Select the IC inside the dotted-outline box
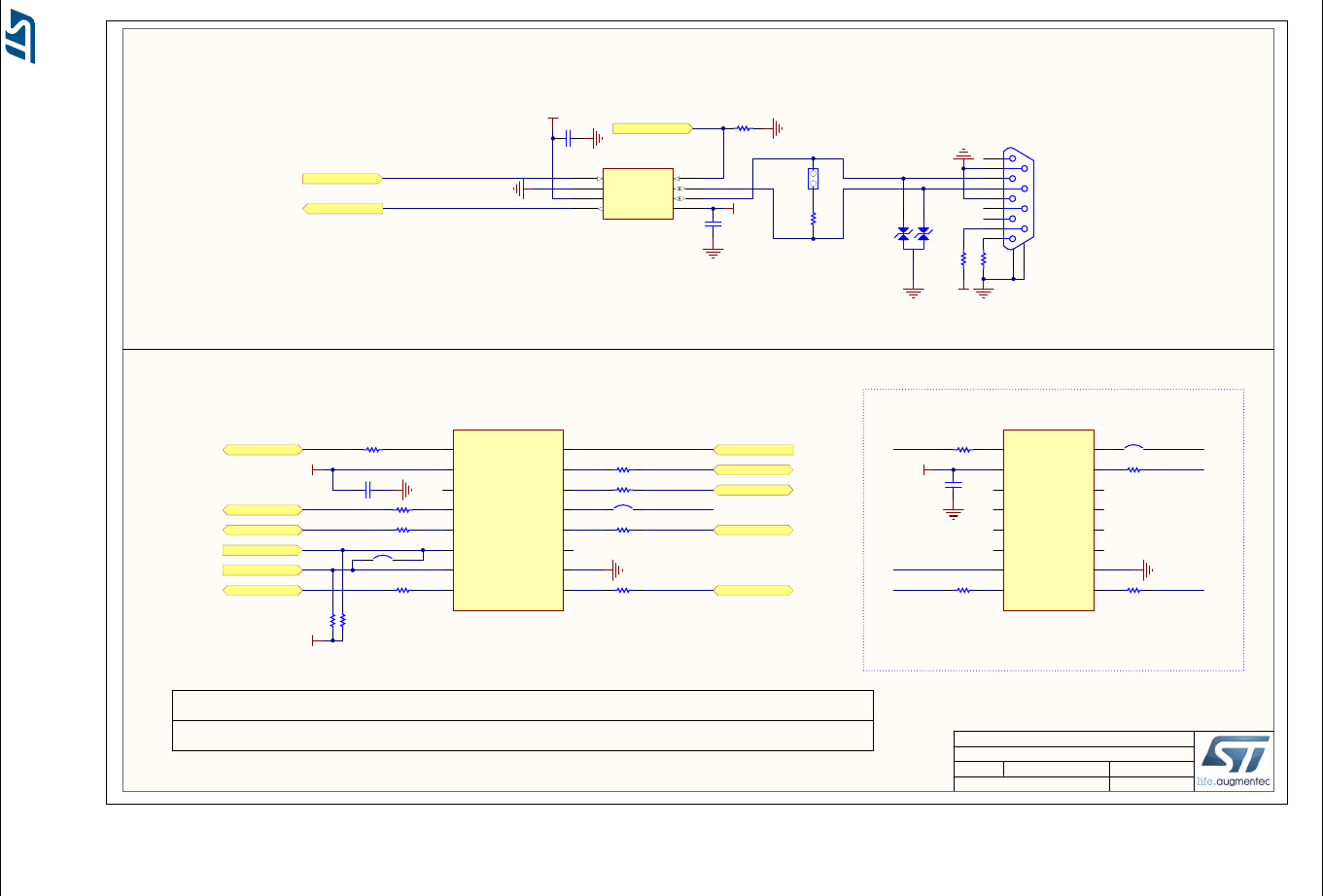Screen dimensions: 1323x896 (1049, 520)
